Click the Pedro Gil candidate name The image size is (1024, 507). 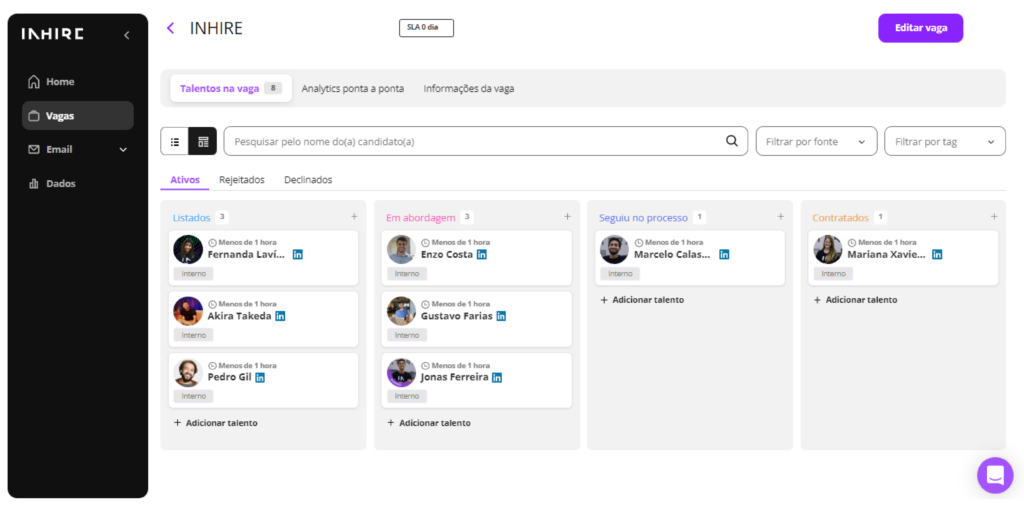tap(229, 378)
